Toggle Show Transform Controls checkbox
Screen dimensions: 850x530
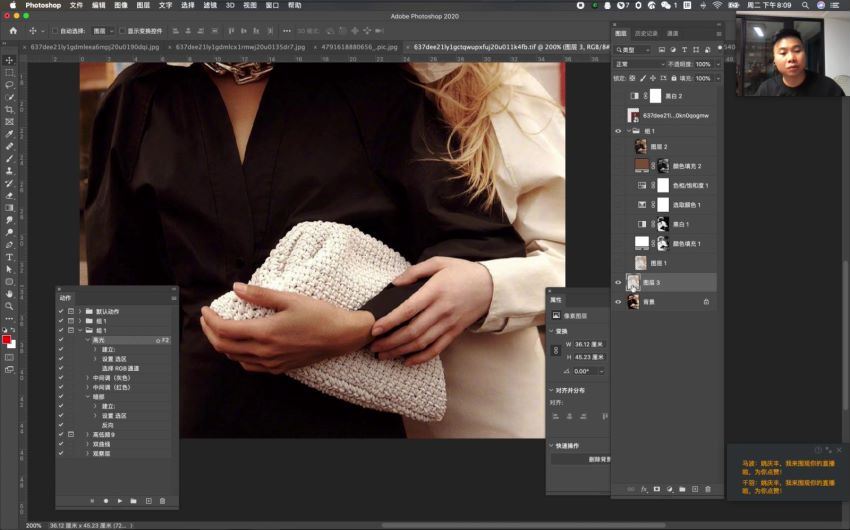coord(122,31)
